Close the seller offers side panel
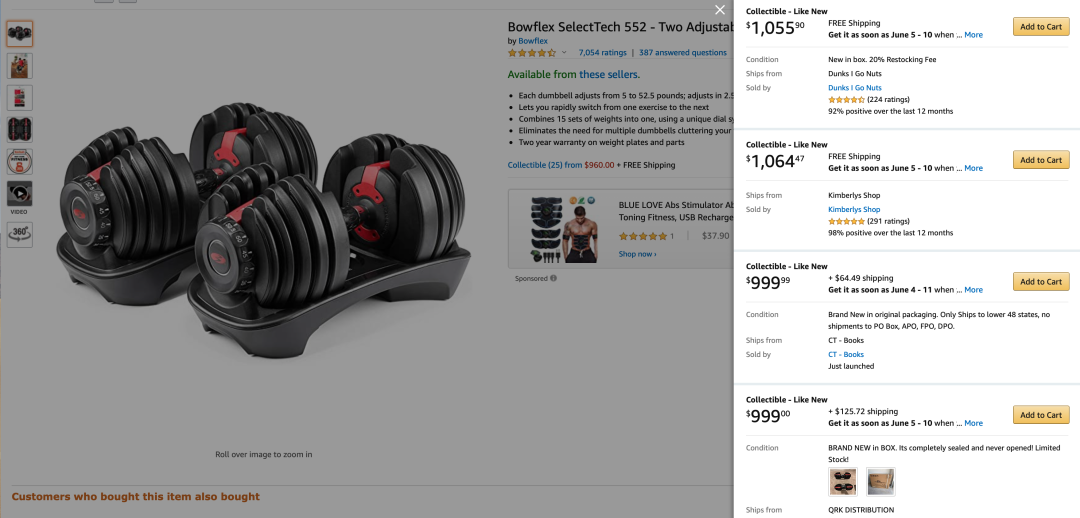This screenshot has height=518, width=1080. pyautogui.click(x=720, y=10)
